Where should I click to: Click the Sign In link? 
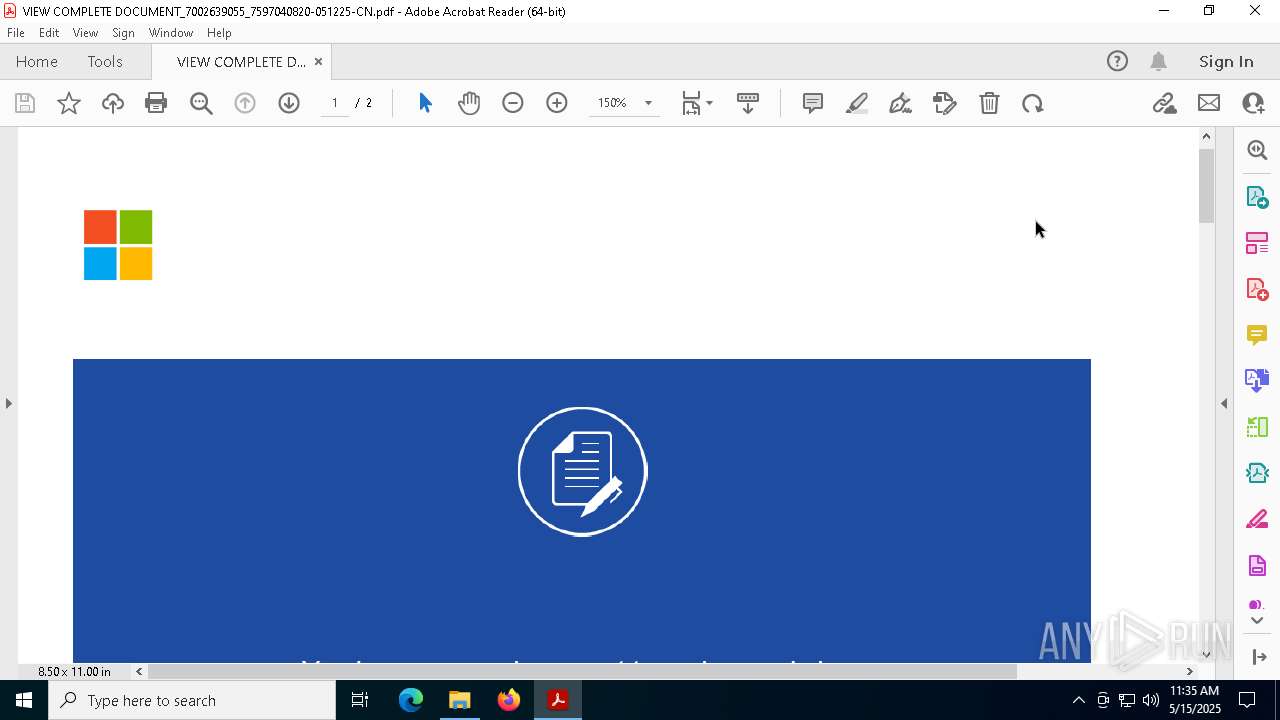tap(1226, 61)
